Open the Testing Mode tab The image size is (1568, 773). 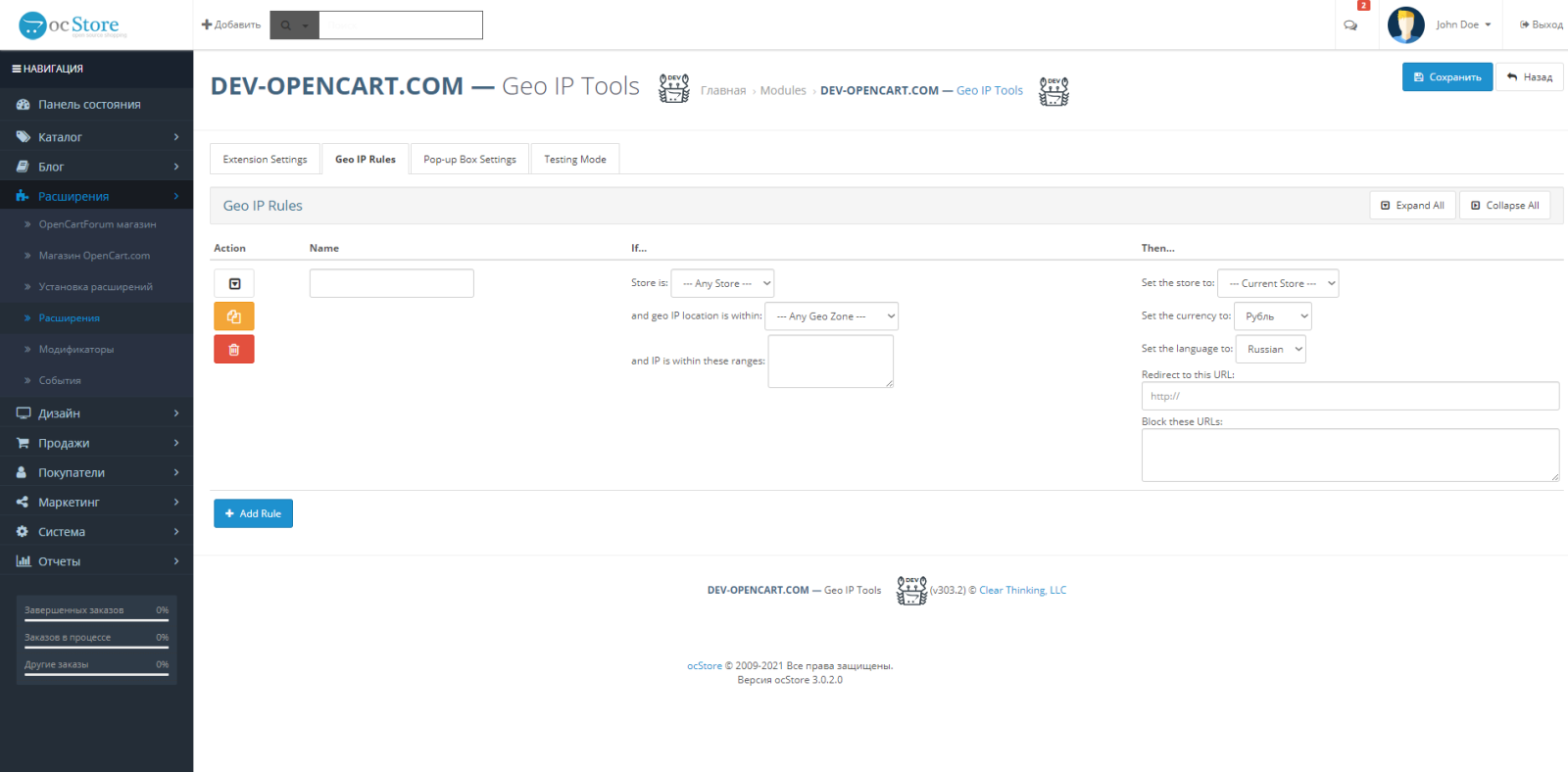[x=575, y=160]
